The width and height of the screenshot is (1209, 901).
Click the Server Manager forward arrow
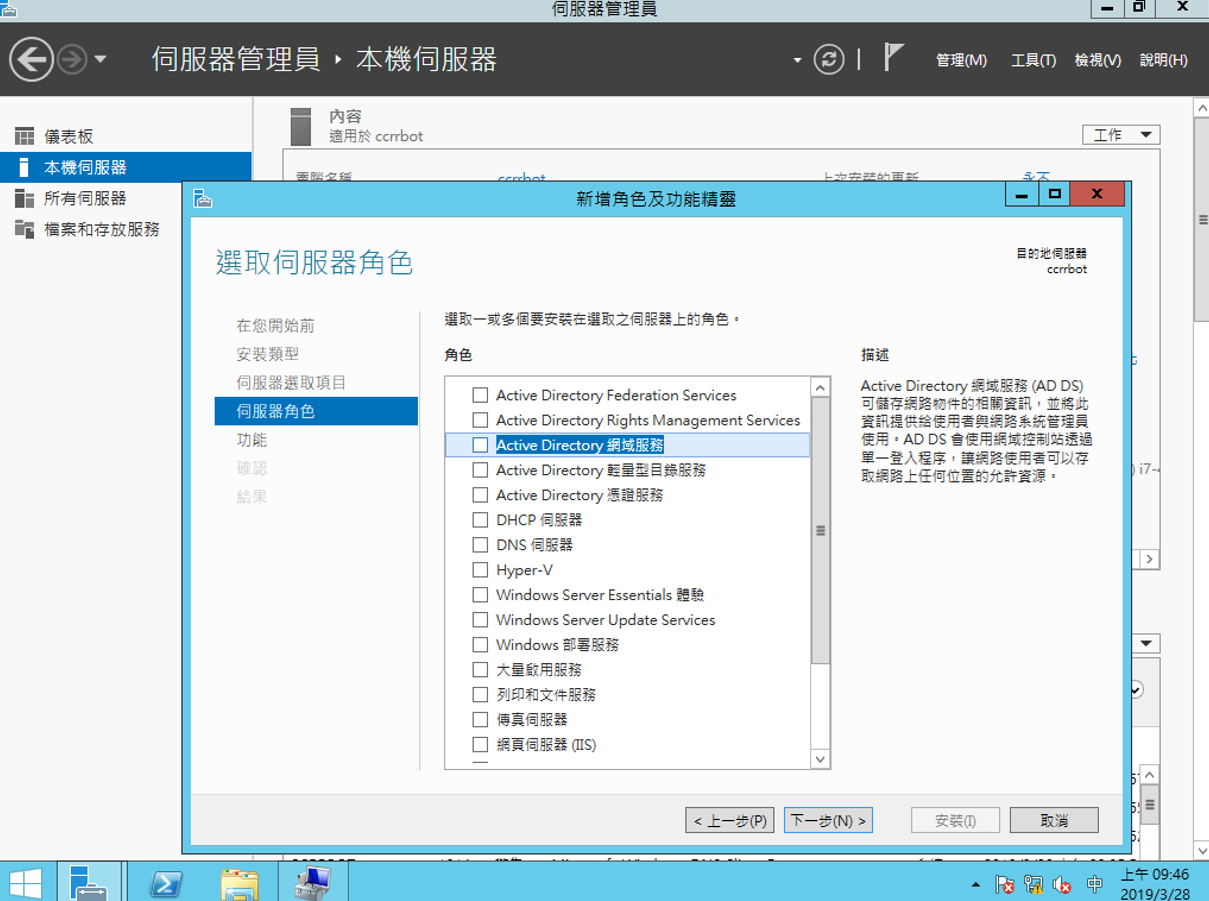click(x=72, y=60)
